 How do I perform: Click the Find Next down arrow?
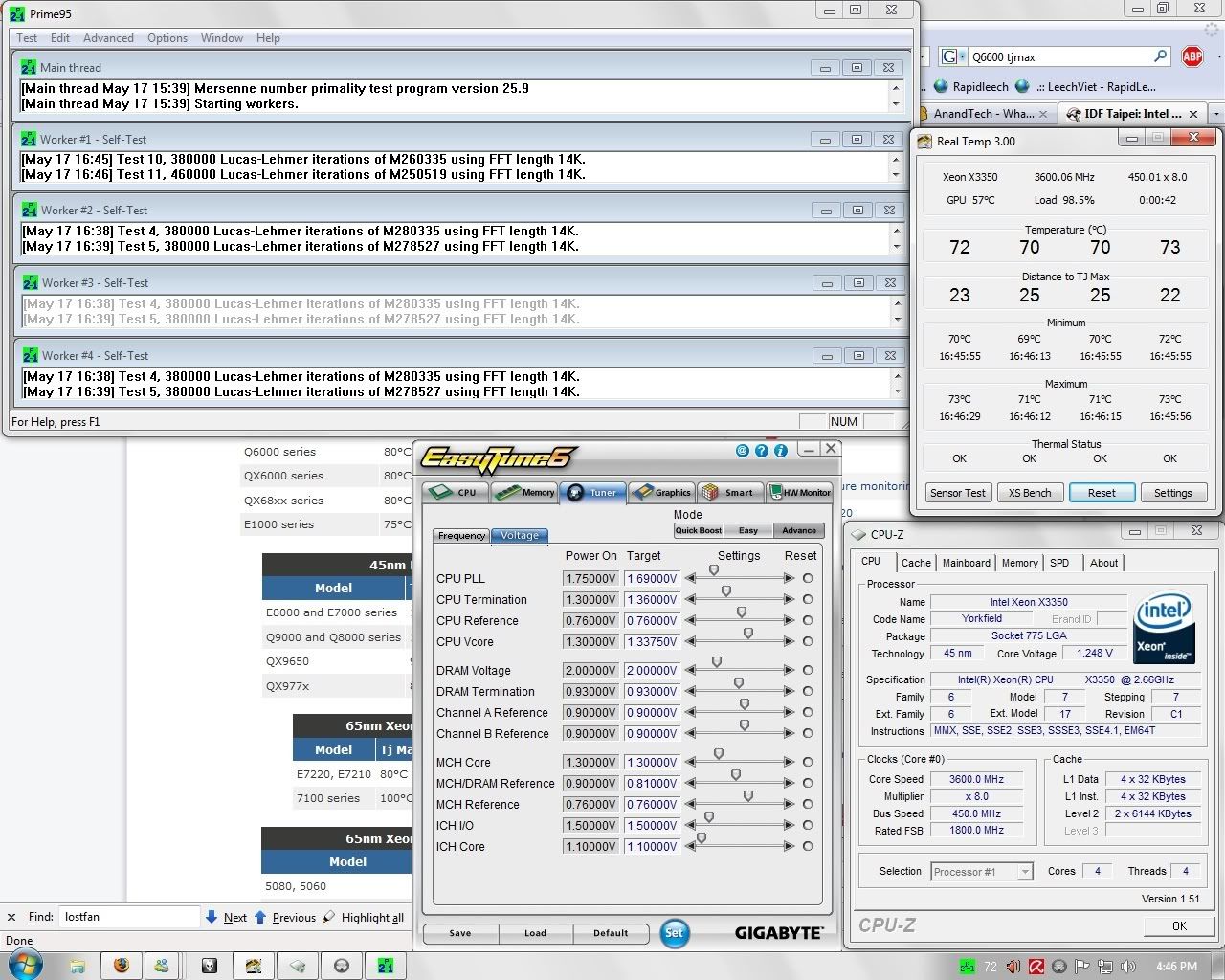click(x=212, y=917)
